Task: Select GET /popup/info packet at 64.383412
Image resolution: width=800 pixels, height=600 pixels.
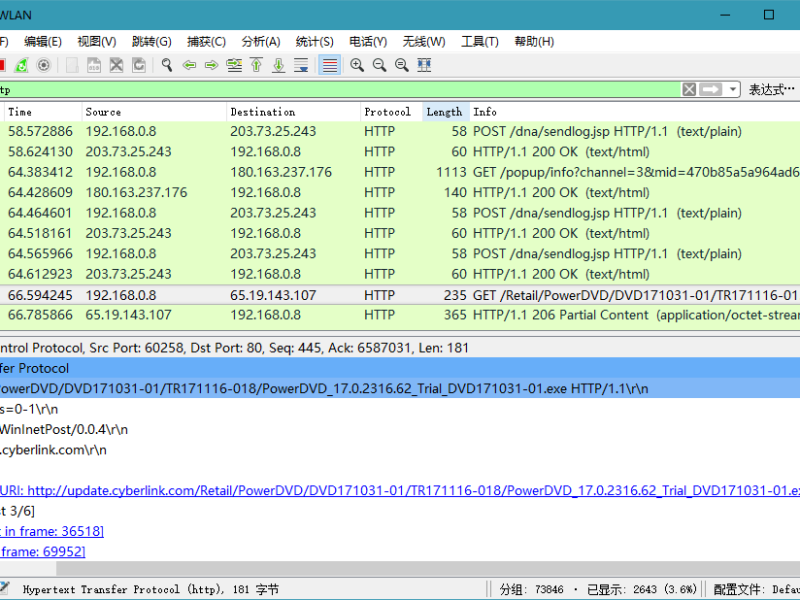Action: click(400, 172)
